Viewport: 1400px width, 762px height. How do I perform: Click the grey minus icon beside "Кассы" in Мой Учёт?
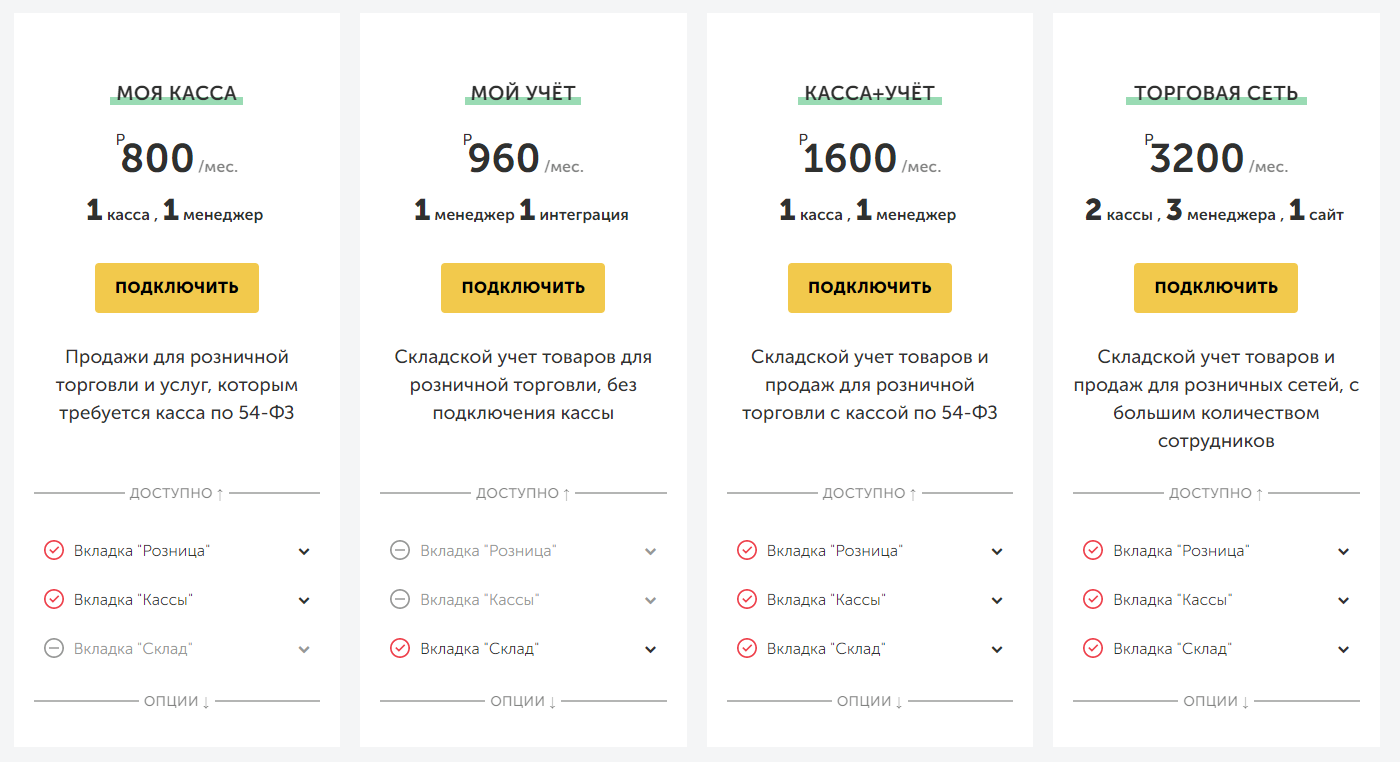pos(400,599)
